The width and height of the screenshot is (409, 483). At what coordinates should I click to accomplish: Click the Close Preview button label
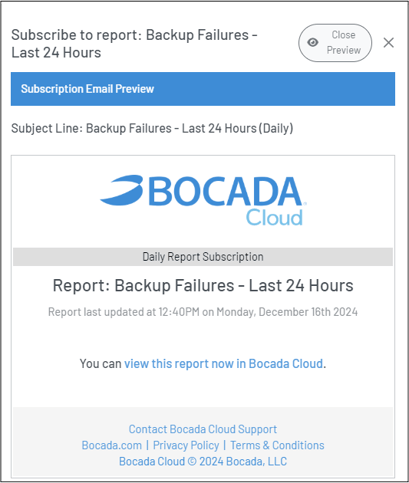343,42
